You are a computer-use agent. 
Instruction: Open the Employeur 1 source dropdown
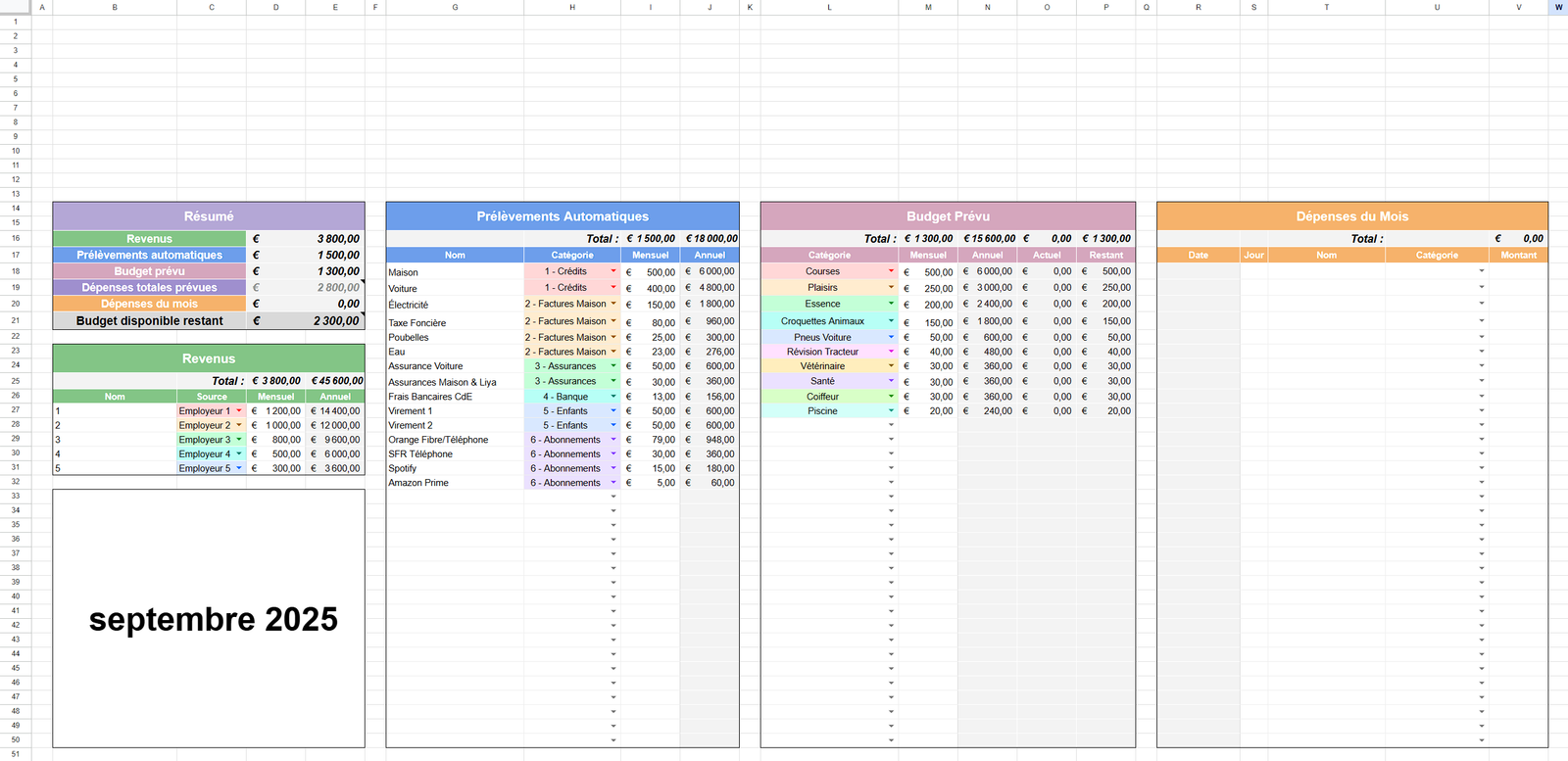239,411
